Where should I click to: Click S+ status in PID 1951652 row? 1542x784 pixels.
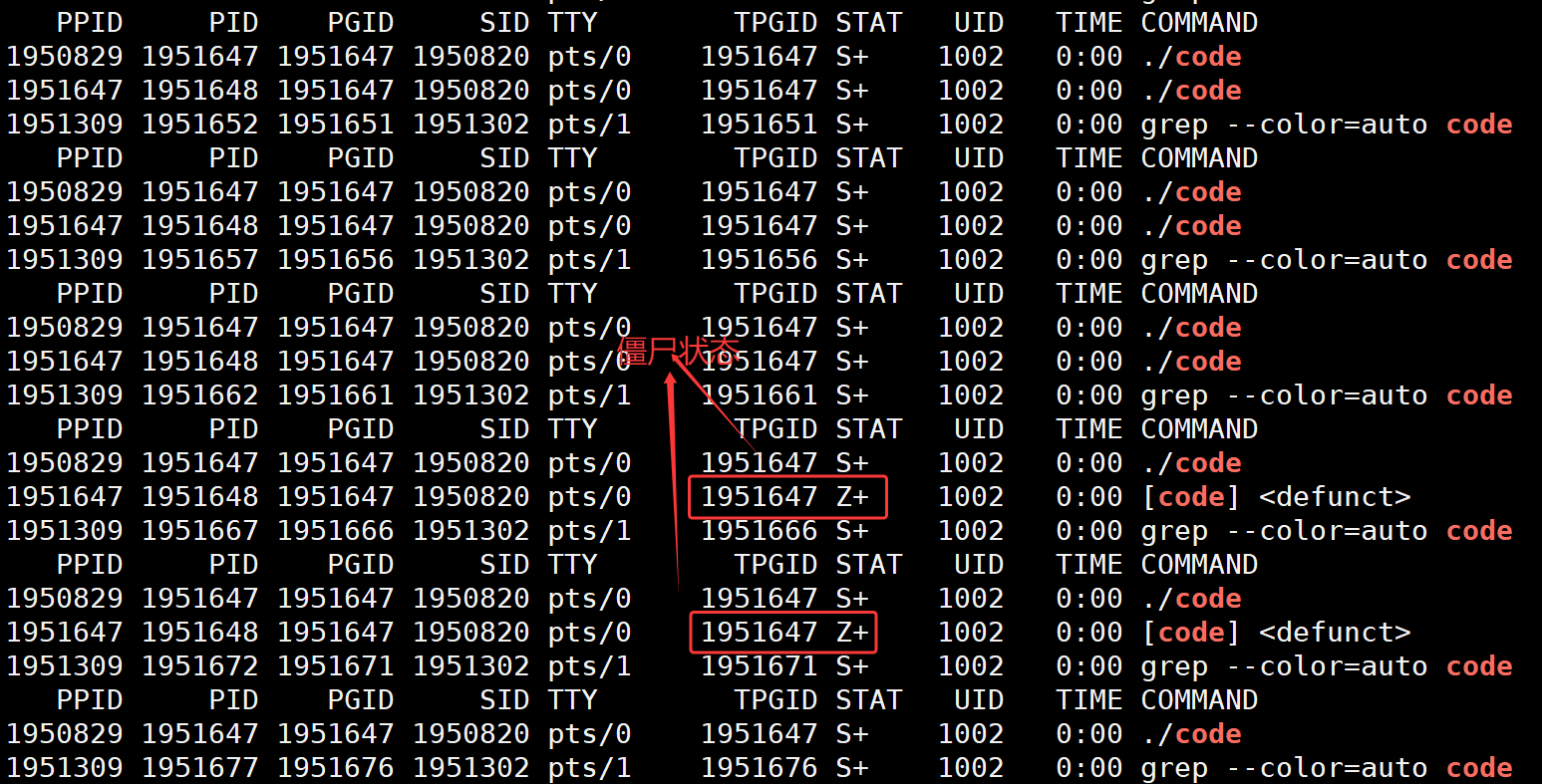852,125
